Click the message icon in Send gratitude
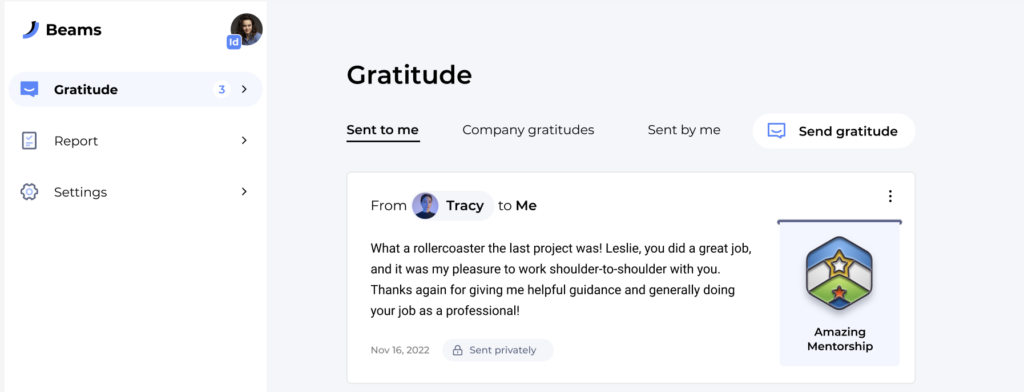Image resolution: width=1024 pixels, height=392 pixels. (x=776, y=131)
